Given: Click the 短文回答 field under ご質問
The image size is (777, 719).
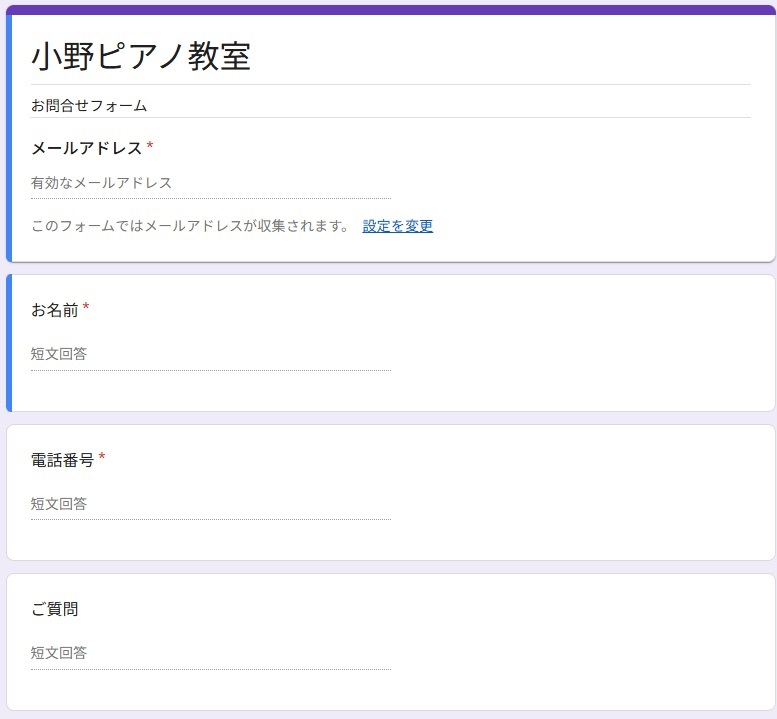Looking at the screenshot, I should point(210,653).
